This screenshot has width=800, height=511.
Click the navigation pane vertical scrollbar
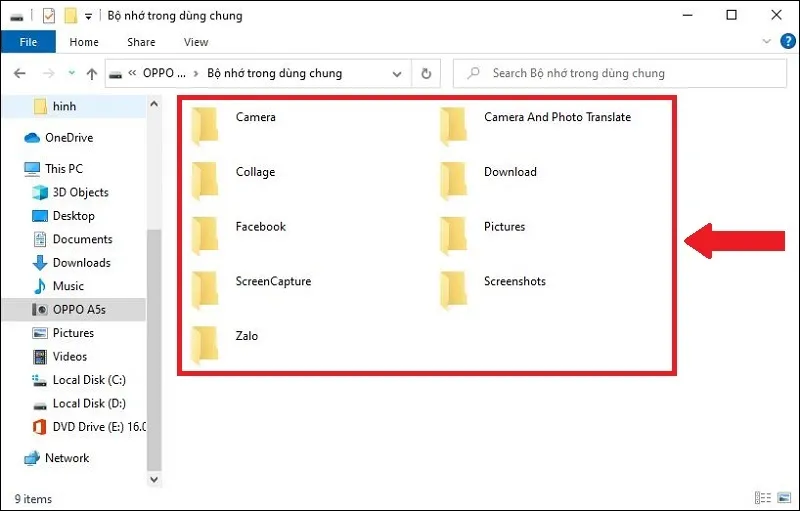(x=152, y=300)
